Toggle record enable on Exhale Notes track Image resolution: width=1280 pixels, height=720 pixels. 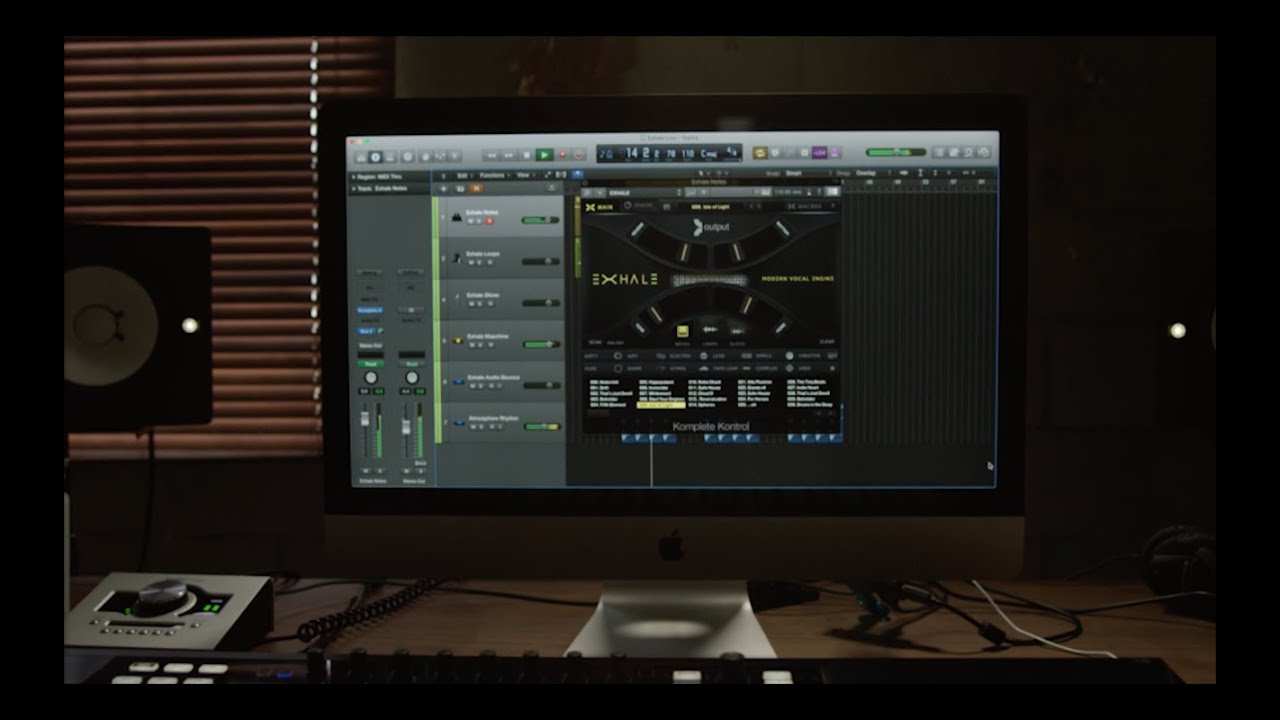click(489, 221)
